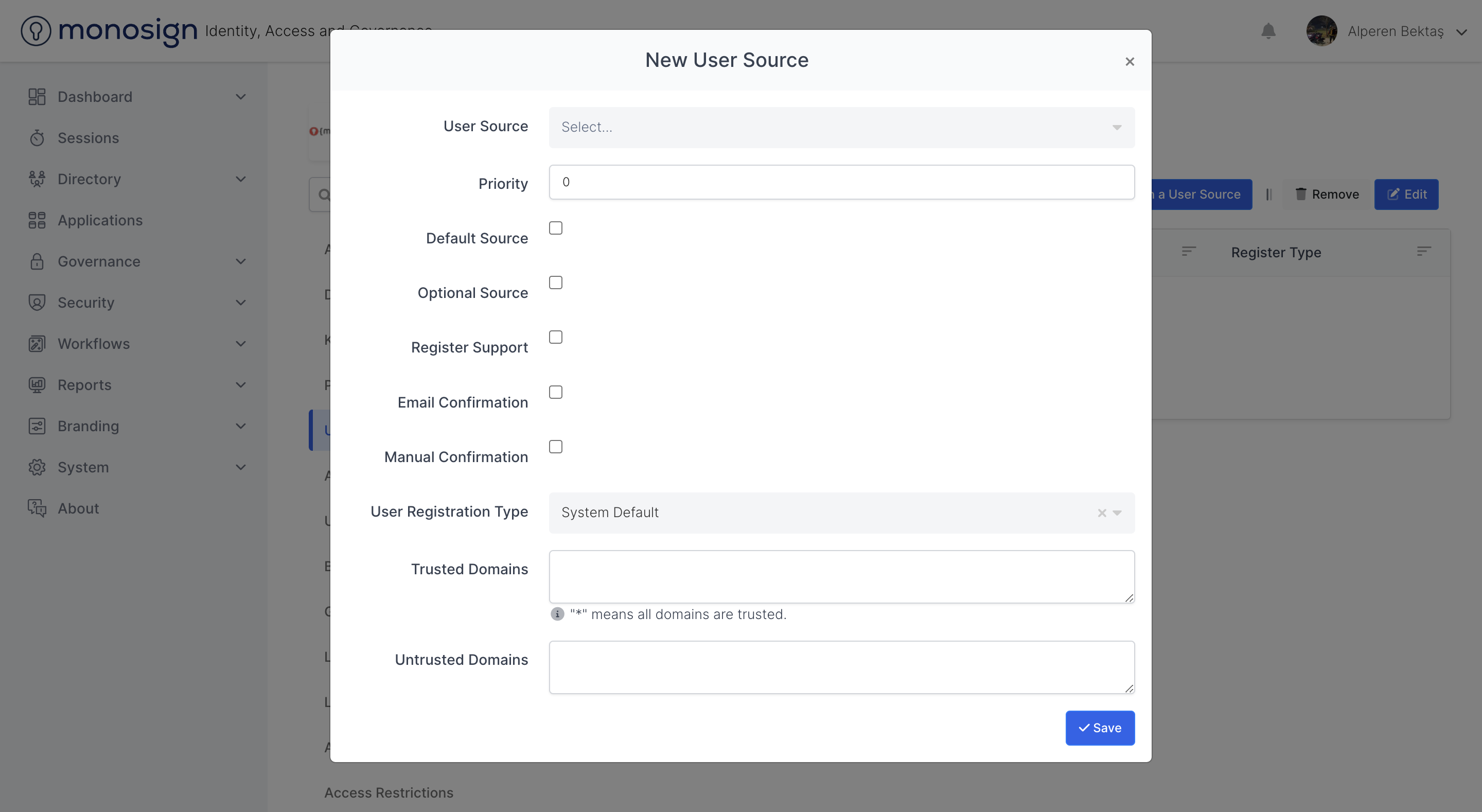The height and width of the screenshot is (812, 1482).
Task: Click the System gear icon
Action: 37,467
